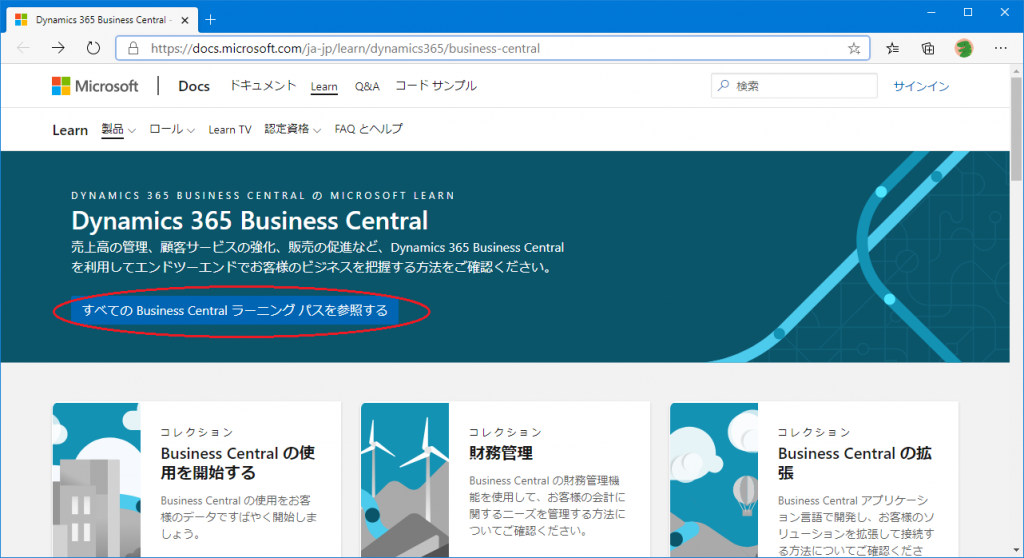This screenshot has height=558, width=1024.
Task: Expand the 認定資格 dropdown
Action: point(293,129)
